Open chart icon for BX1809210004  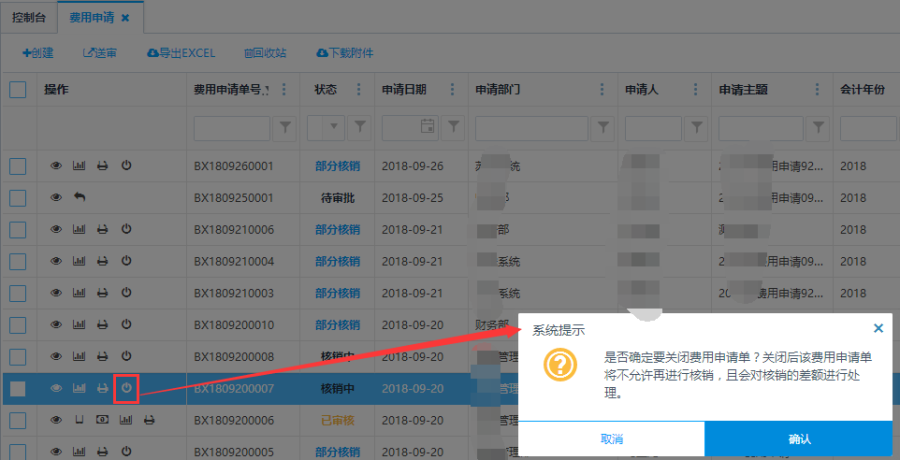pos(79,261)
